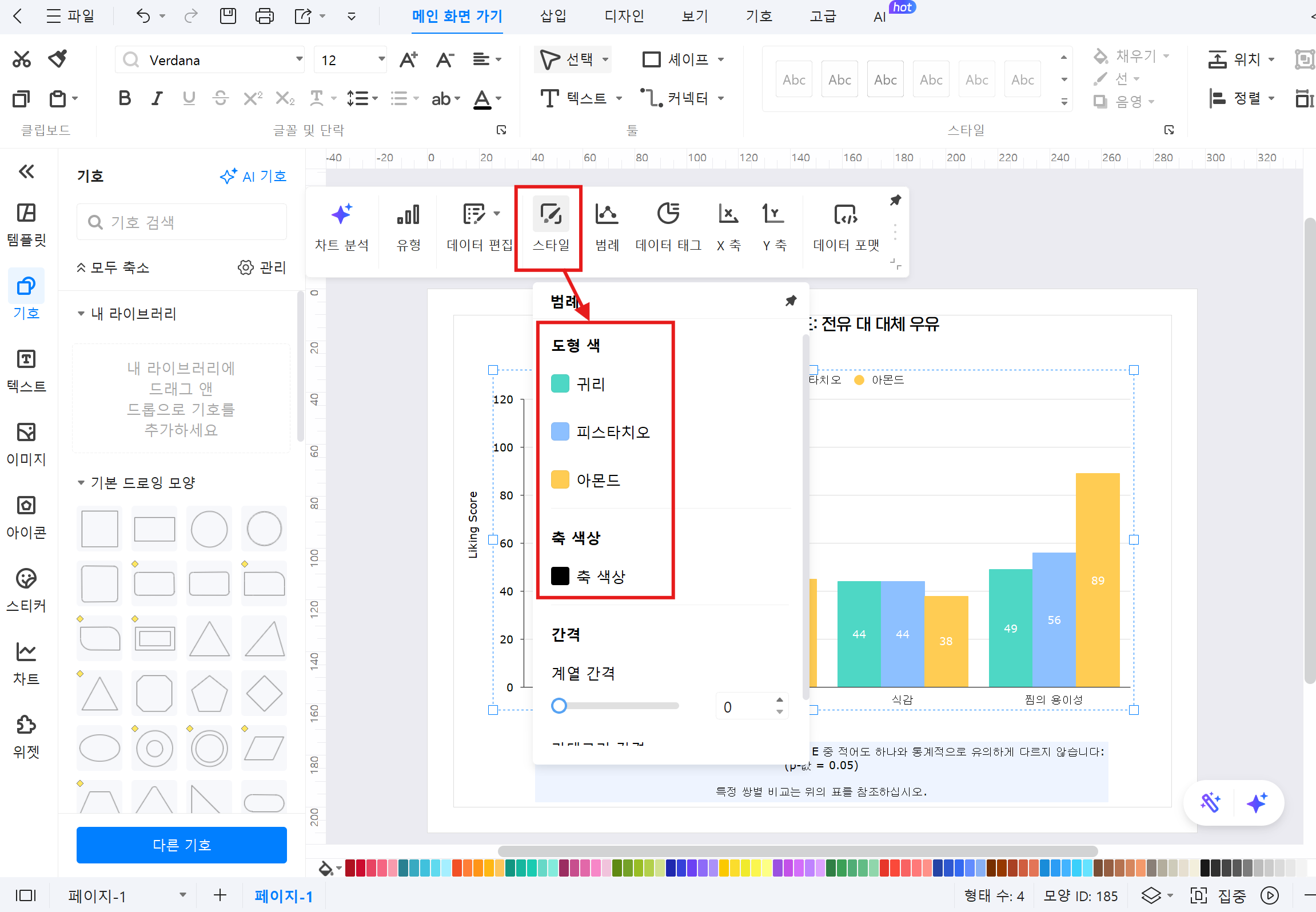
Task: Pin the 범례 style popup panel
Action: click(x=791, y=301)
